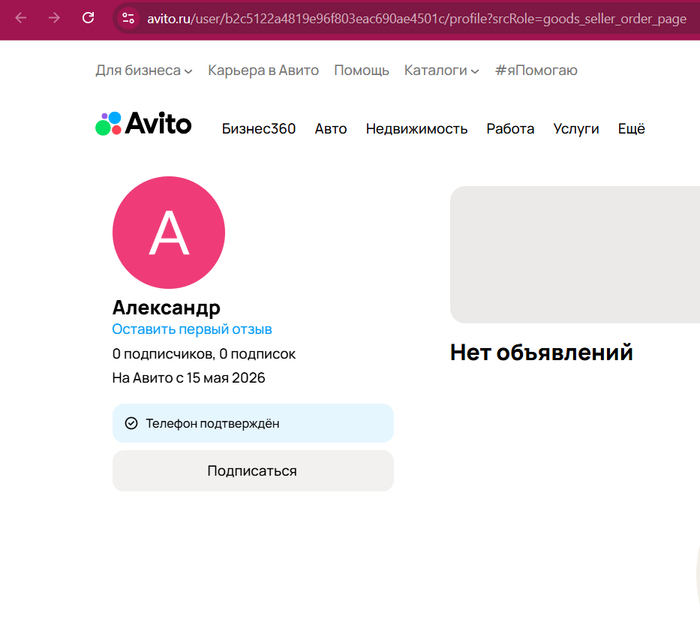Go to Недвижимость category

417,129
